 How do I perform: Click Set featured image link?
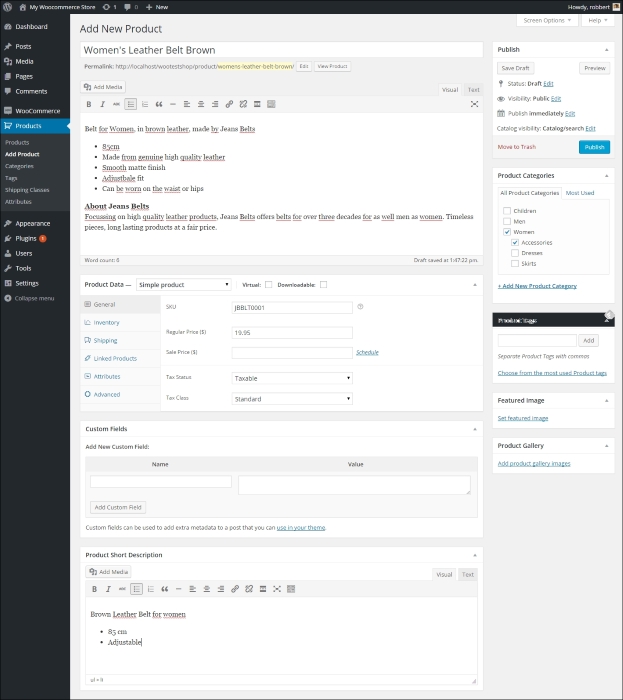523,418
